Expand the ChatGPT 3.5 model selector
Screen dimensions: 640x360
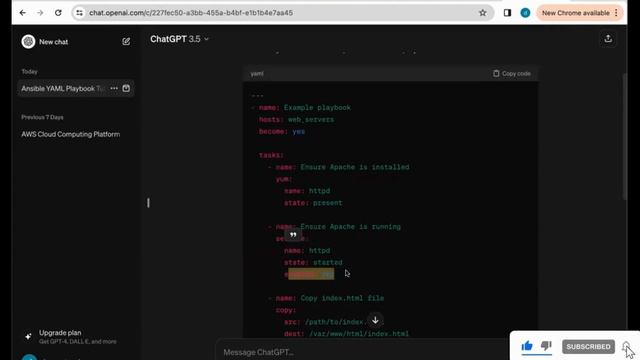180,39
